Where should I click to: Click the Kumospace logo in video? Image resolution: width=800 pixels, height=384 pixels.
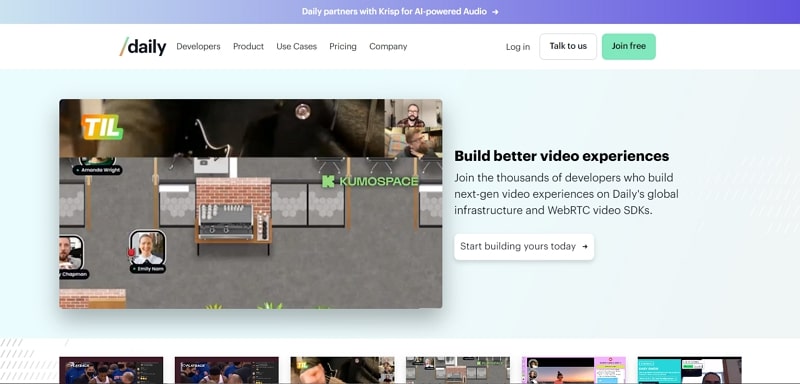(x=370, y=181)
